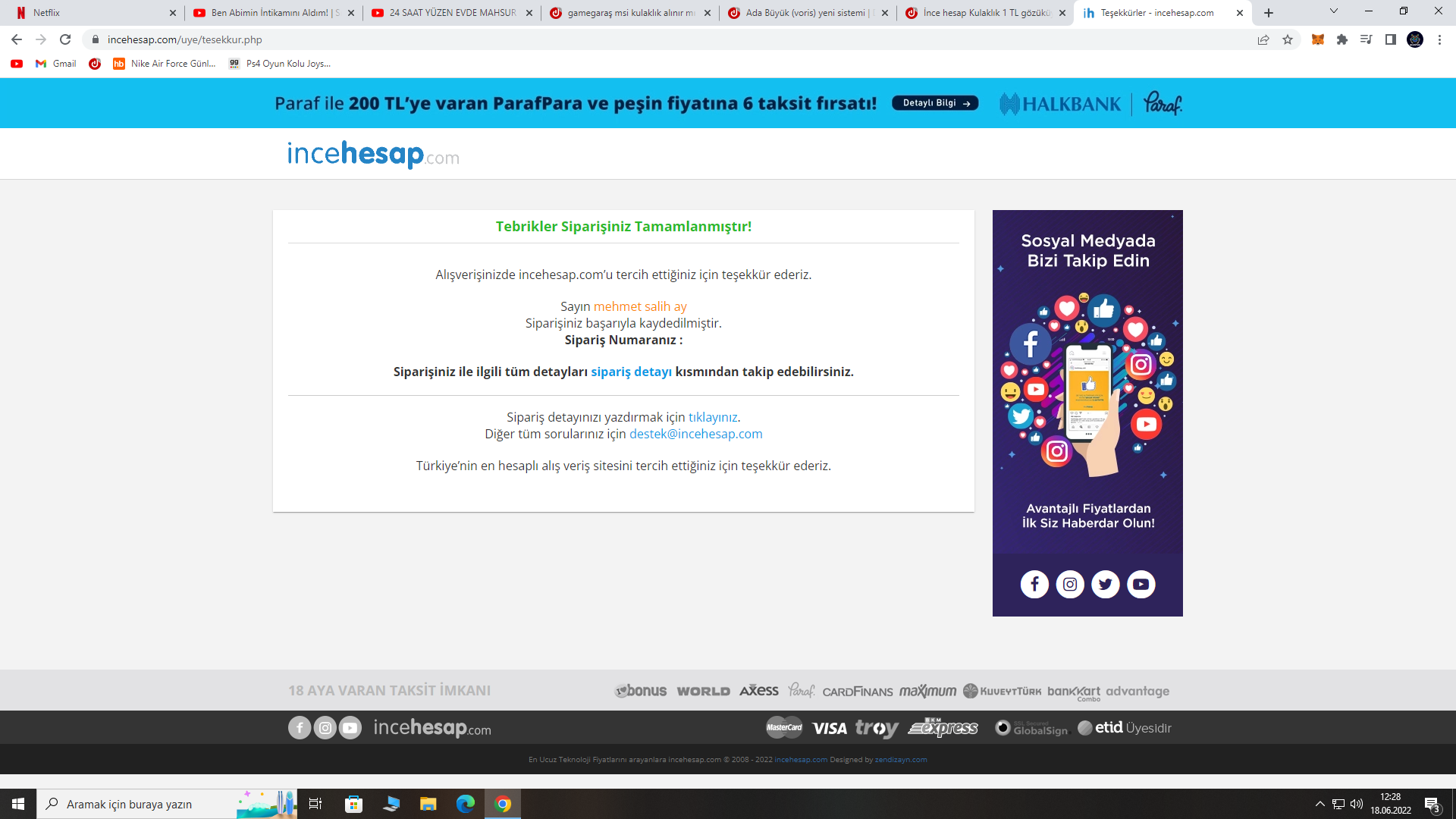Open footer Instagram icon

(325, 728)
